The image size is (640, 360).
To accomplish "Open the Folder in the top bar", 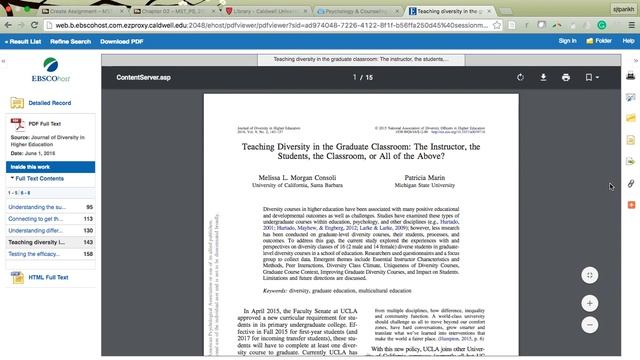I will pyautogui.click(x=599, y=41).
